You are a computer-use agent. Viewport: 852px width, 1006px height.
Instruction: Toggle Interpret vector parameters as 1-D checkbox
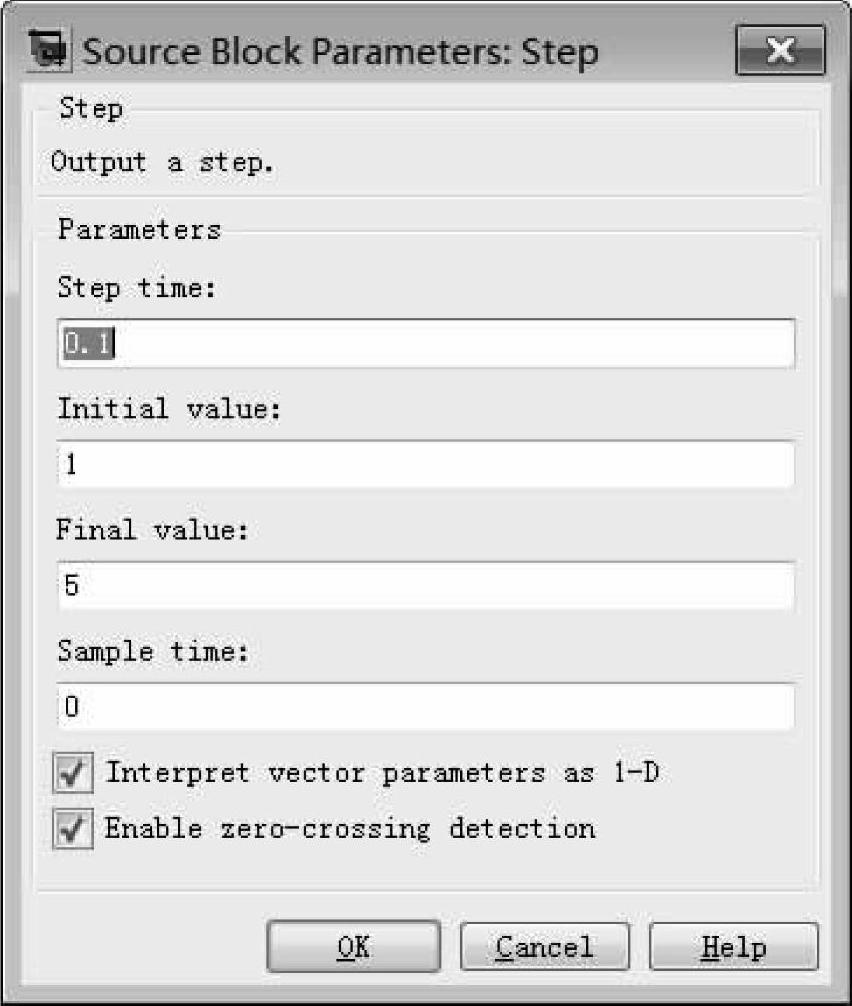coord(73,773)
